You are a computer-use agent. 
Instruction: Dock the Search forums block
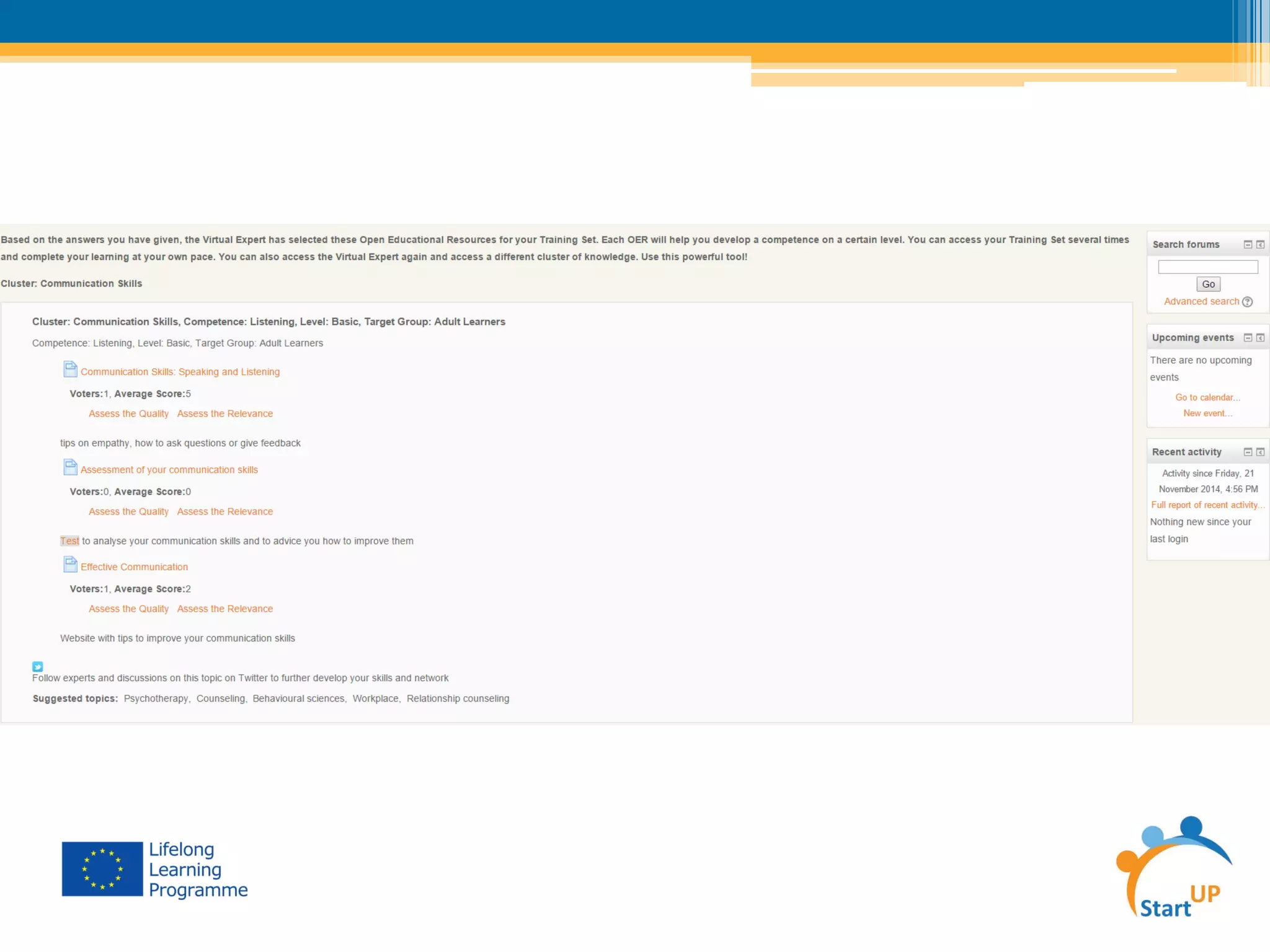pyautogui.click(x=1260, y=245)
